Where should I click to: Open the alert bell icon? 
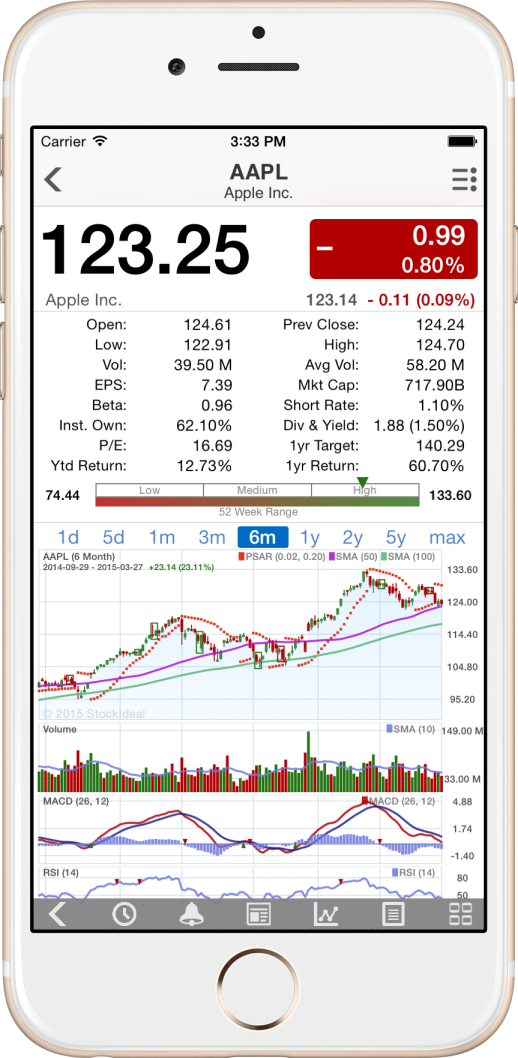[x=192, y=914]
